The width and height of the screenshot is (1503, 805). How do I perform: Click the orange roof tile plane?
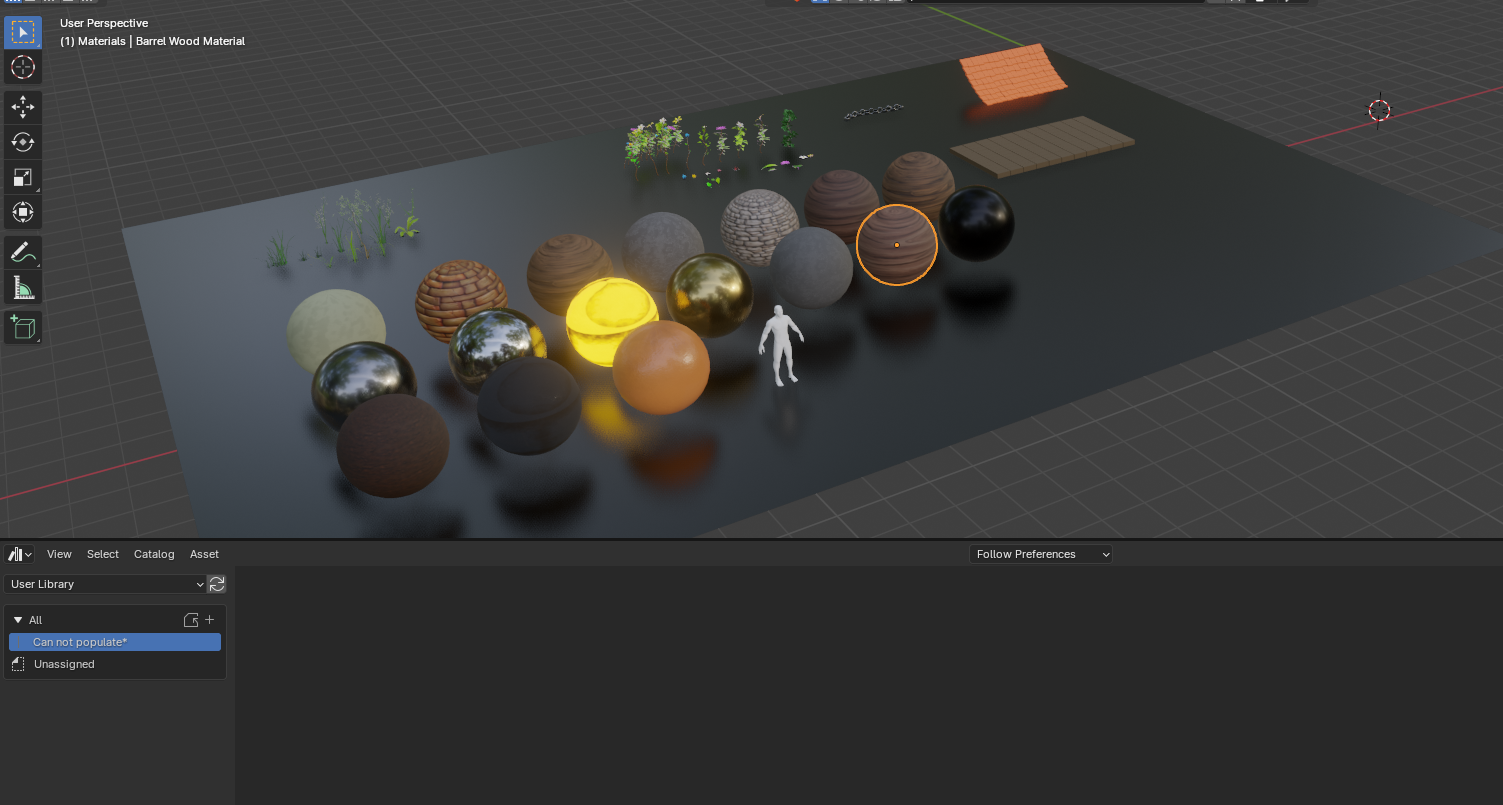tap(1016, 73)
